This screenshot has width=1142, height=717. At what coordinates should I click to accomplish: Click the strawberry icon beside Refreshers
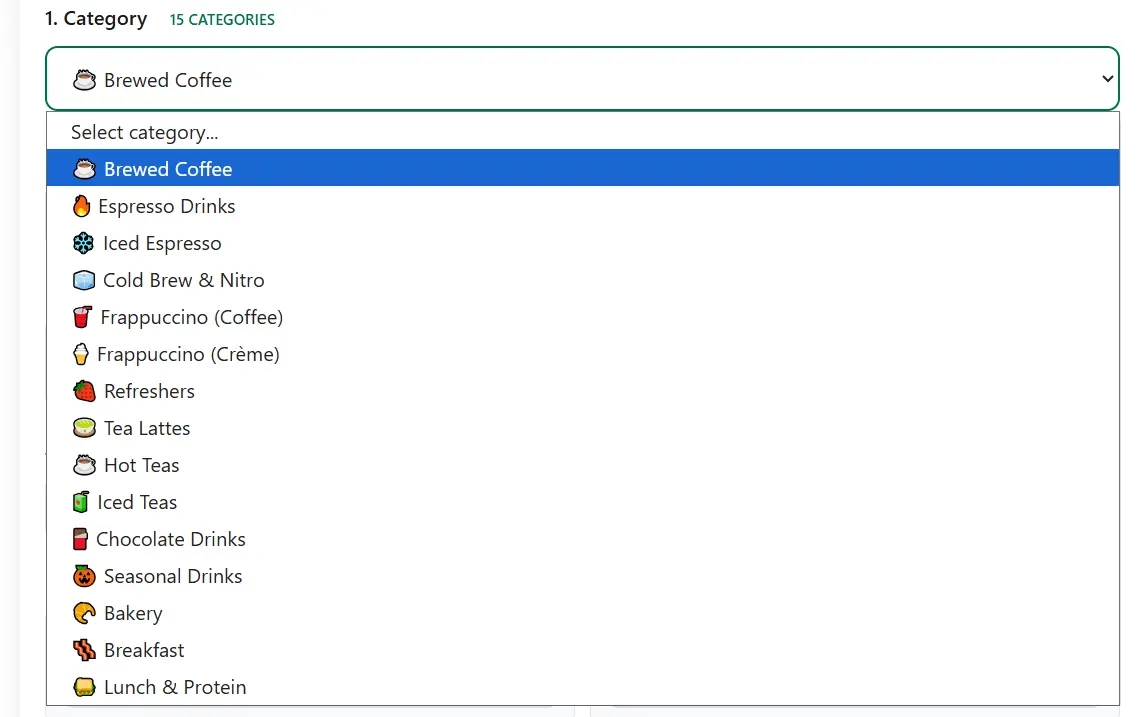tap(83, 391)
